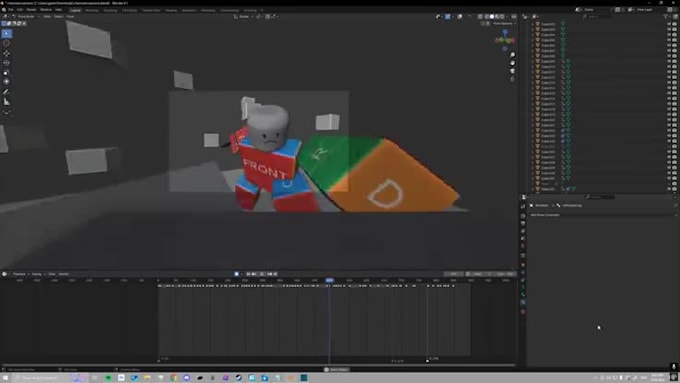Screen dimensions: 680x383
Task: Open the timeline Playback menu
Action: point(20,274)
